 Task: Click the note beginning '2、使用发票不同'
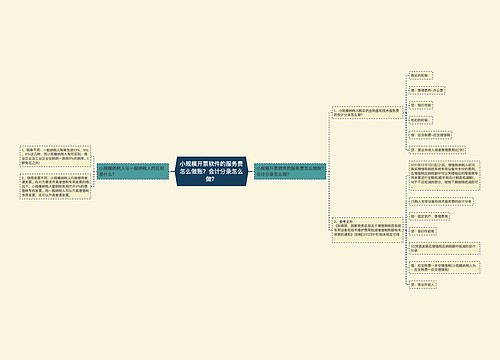(55, 186)
